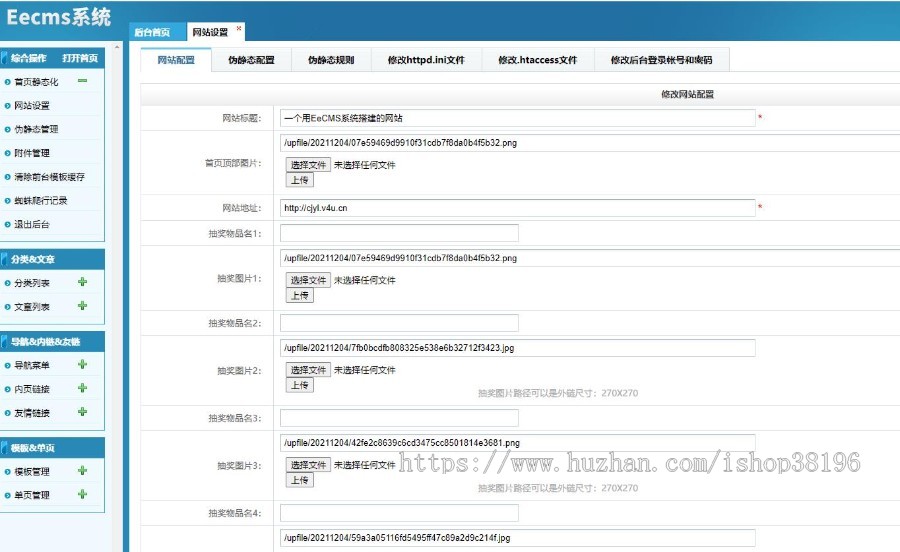
Task: Switch to 修改后台登录帐号和密码 tab
Action: tap(661, 60)
